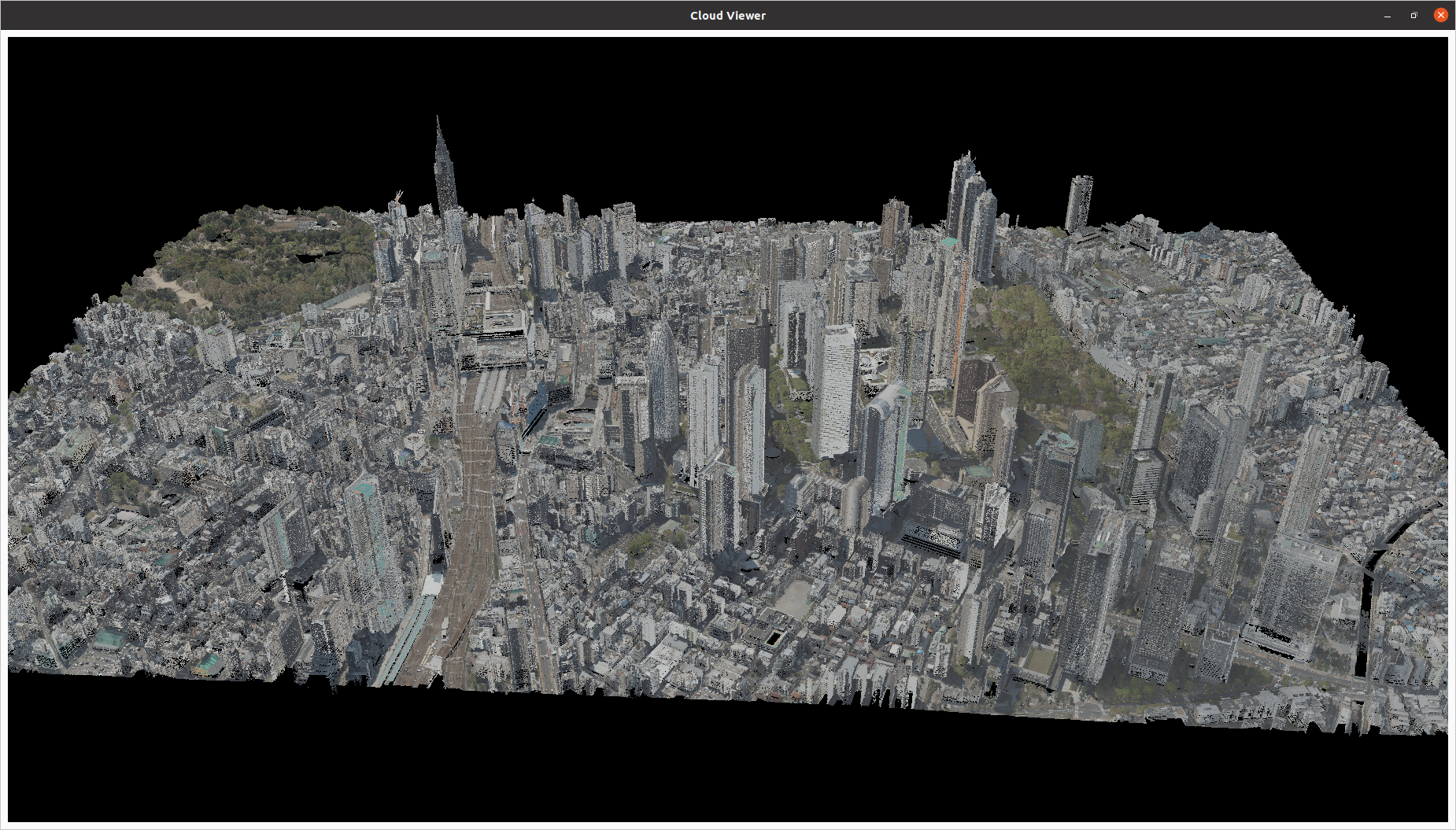Select the orange vertical crane structure right-center
Viewport: 1456px width, 830px height.
(960, 315)
